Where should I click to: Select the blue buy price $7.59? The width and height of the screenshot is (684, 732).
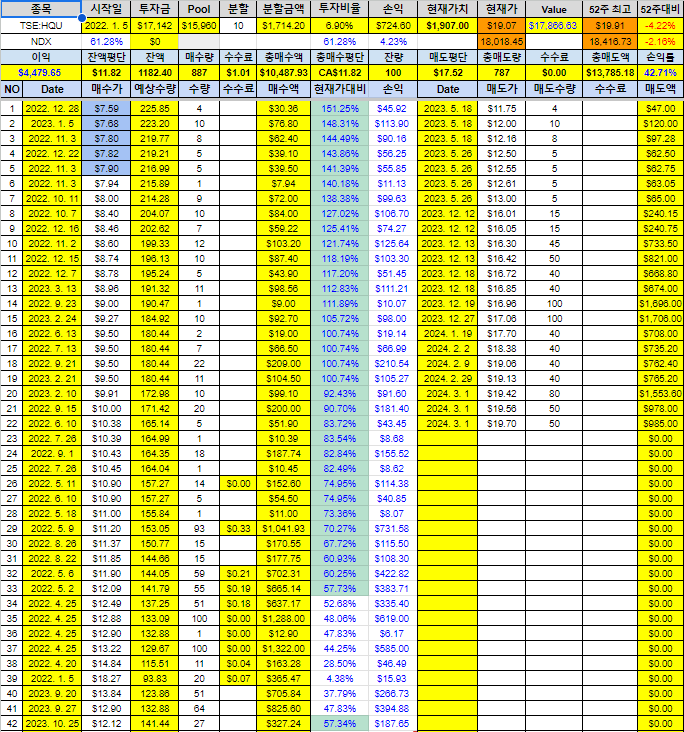[x=106, y=108]
